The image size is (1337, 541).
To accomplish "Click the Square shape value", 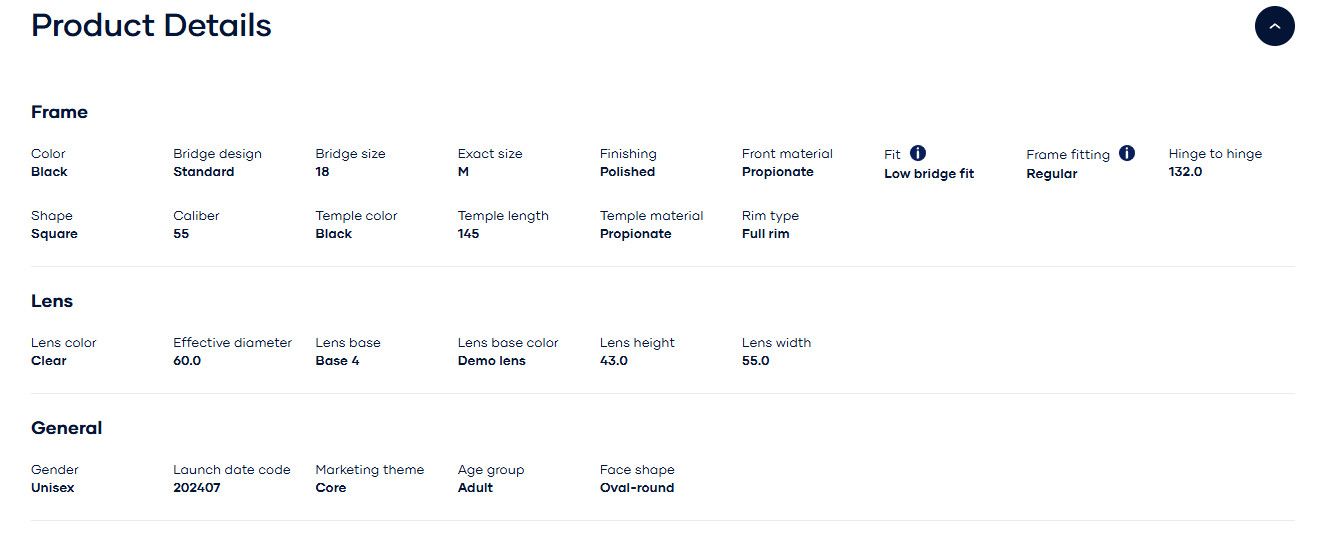I will pyautogui.click(x=54, y=234).
